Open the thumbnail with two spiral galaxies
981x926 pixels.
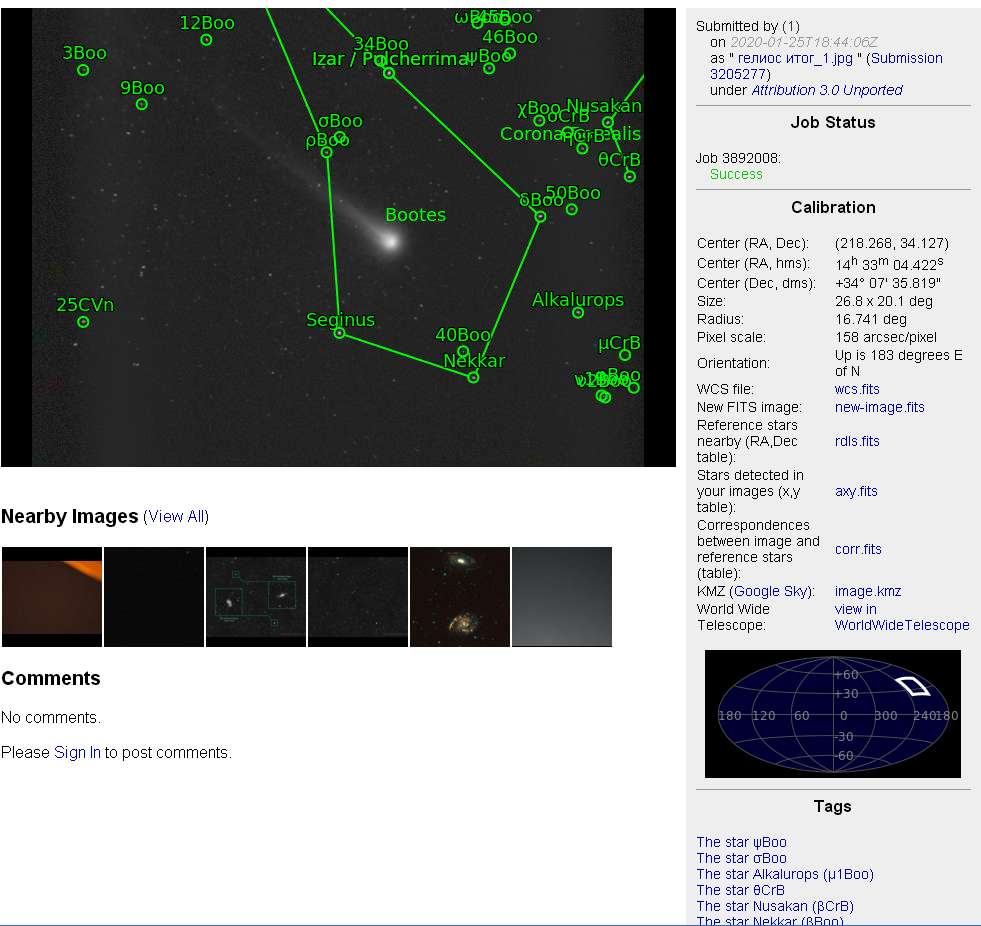[460, 597]
